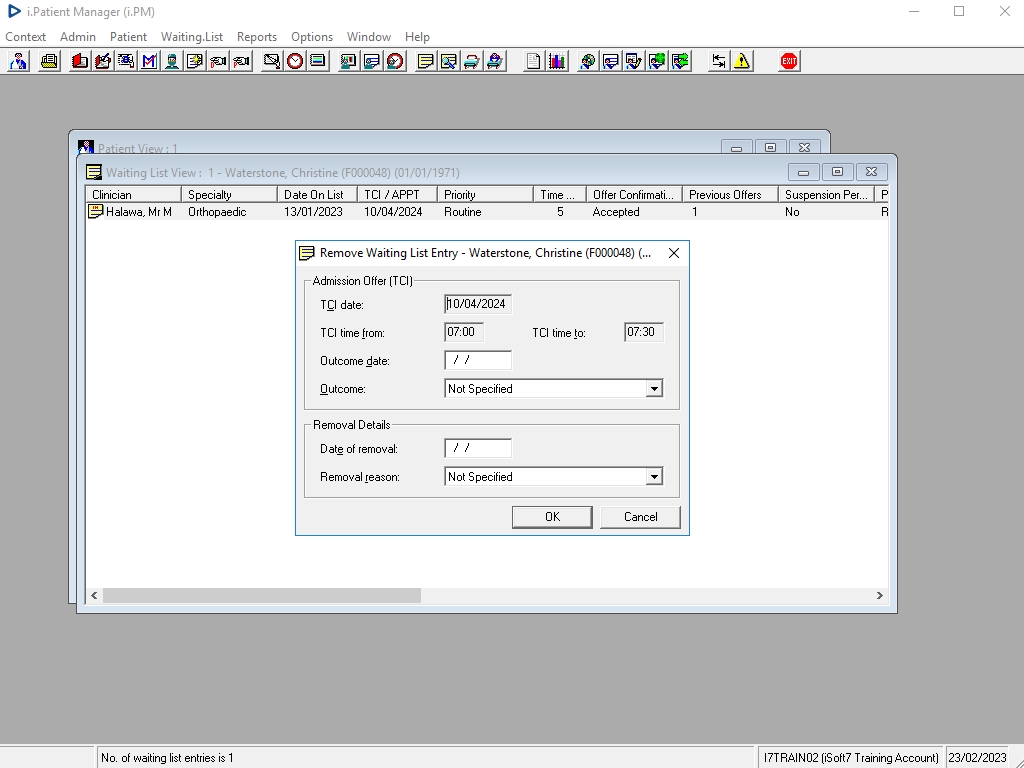This screenshot has width=1024, height=768.
Task: Click the Clinician column header
Action: coord(133,195)
